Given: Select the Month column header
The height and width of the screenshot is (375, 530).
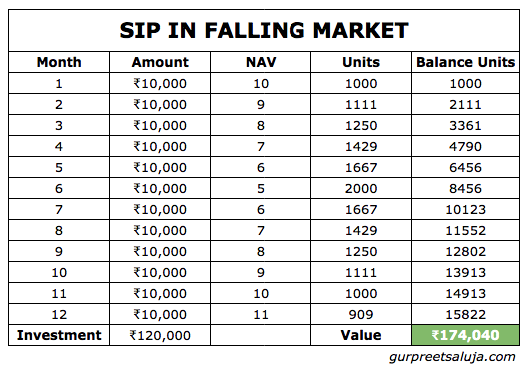Looking at the screenshot, I should coord(59,62).
